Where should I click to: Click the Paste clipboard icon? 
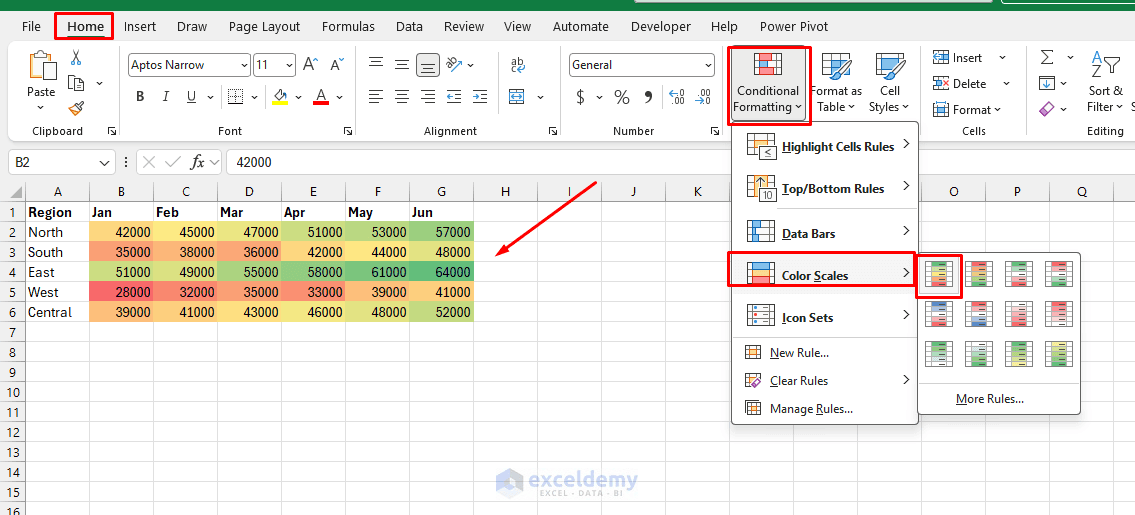(41, 66)
